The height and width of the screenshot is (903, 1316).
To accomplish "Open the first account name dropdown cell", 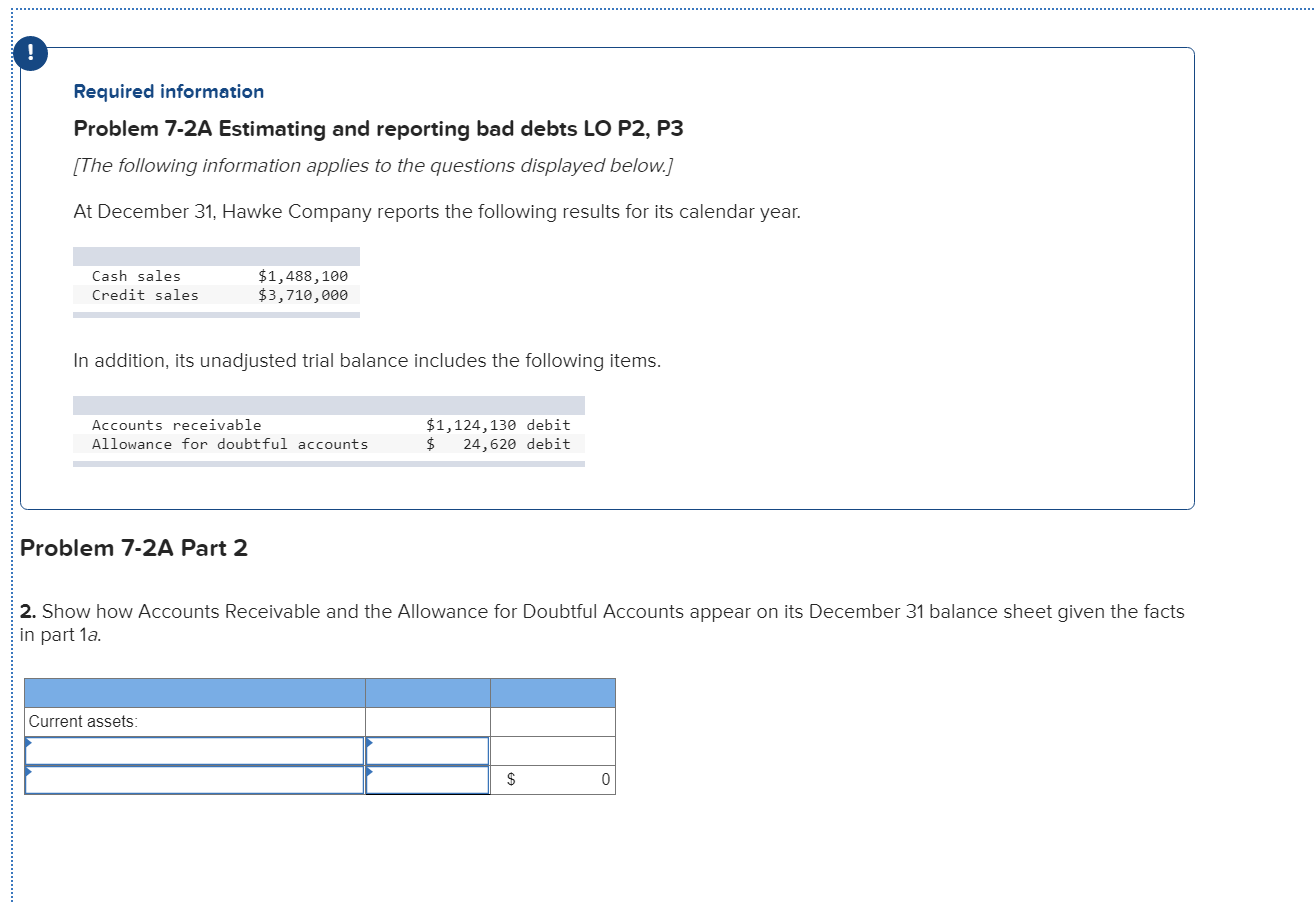I will click(x=195, y=749).
